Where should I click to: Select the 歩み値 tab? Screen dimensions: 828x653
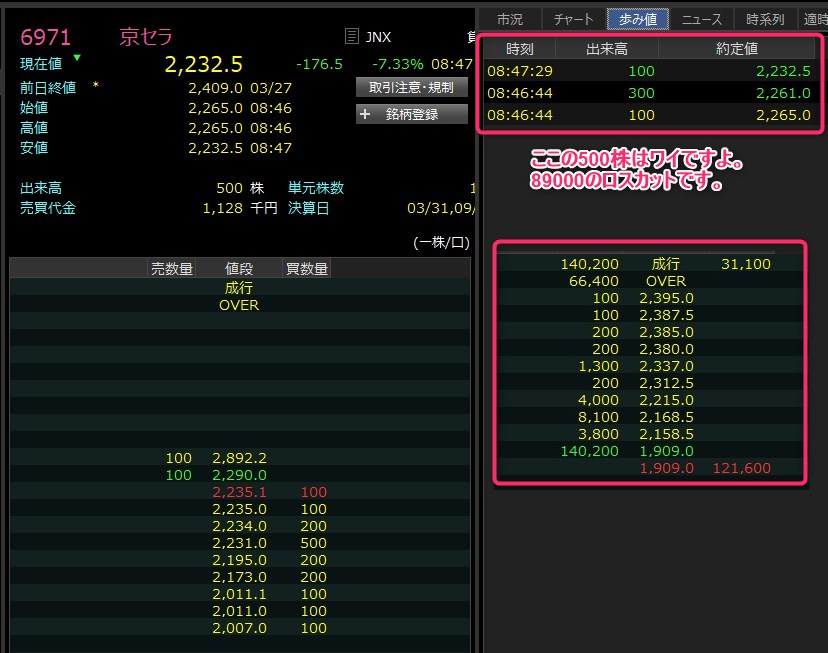[x=637, y=19]
